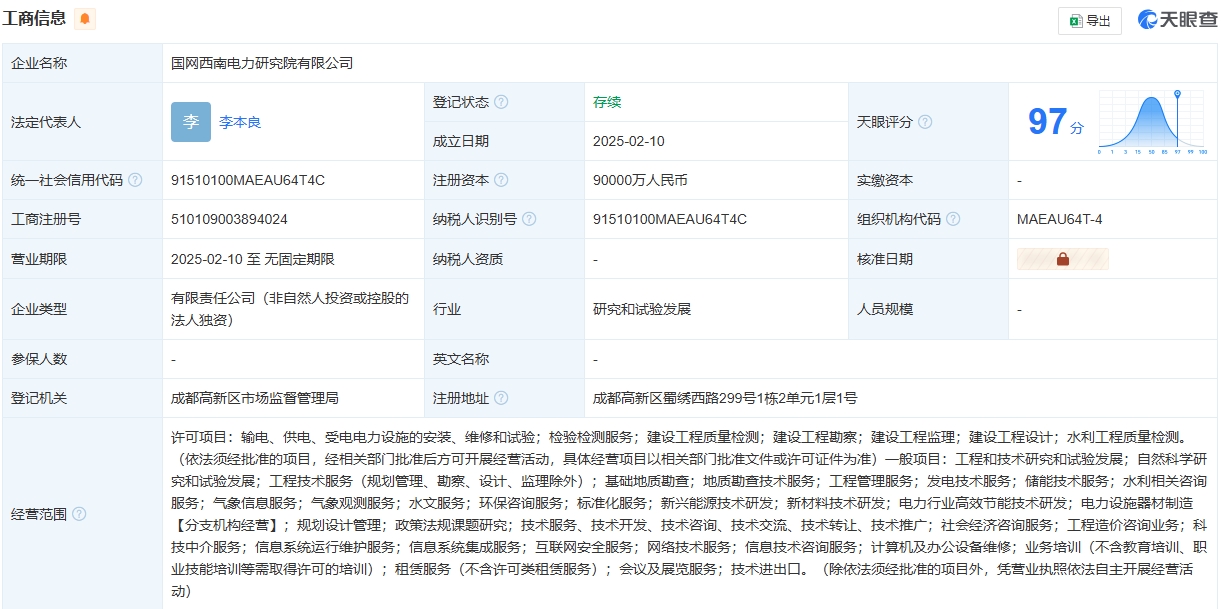Click the 导出 export button

point(1089,20)
